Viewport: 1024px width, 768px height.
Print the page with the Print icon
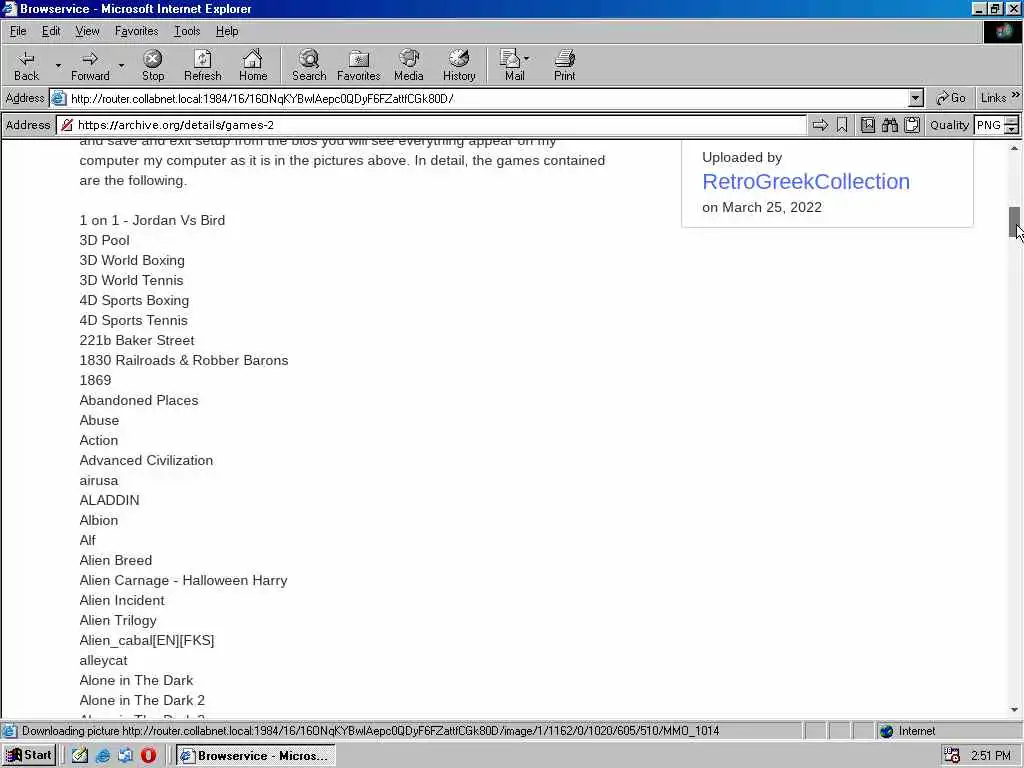click(x=564, y=65)
